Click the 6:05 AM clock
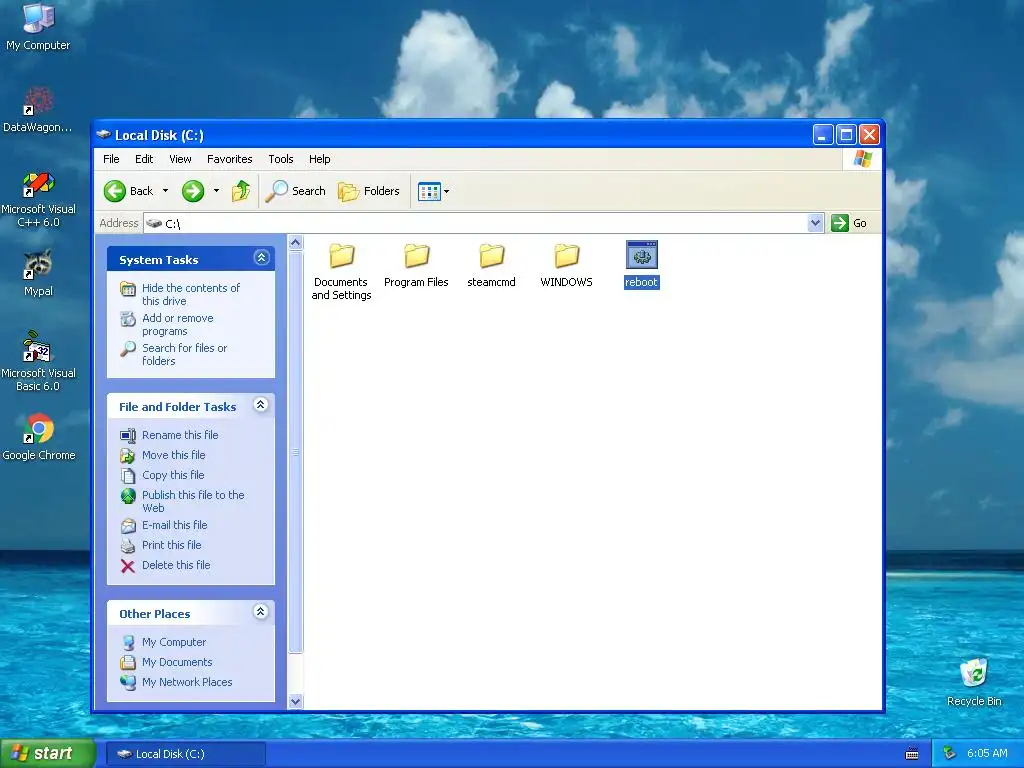Image resolution: width=1024 pixels, height=768 pixels. click(x=987, y=754)
